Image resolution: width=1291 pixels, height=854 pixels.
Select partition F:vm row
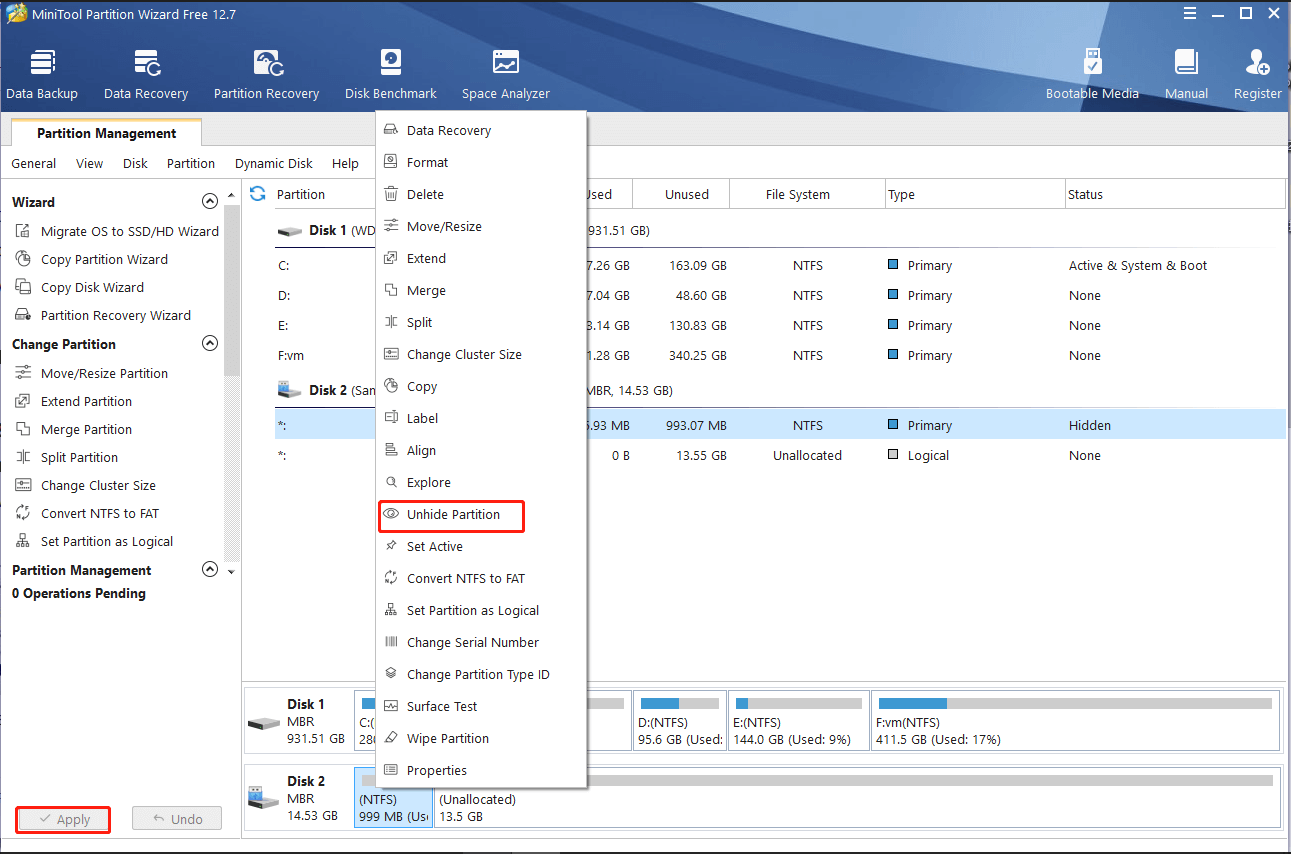(780, 355)
